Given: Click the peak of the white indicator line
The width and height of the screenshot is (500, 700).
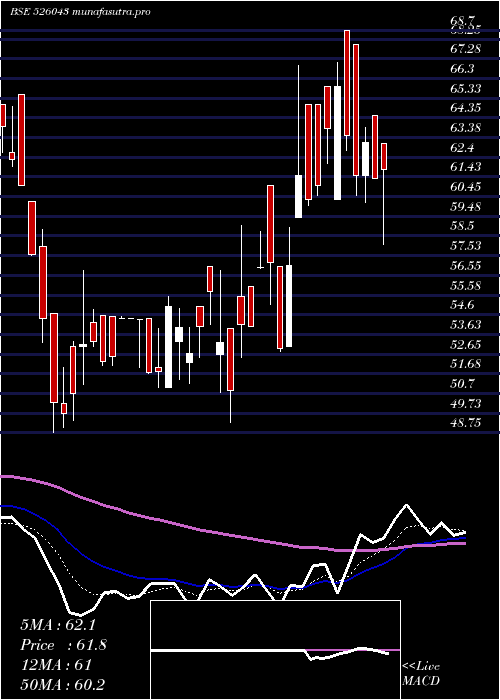Looking at the screenshot, I should (406, 505).
